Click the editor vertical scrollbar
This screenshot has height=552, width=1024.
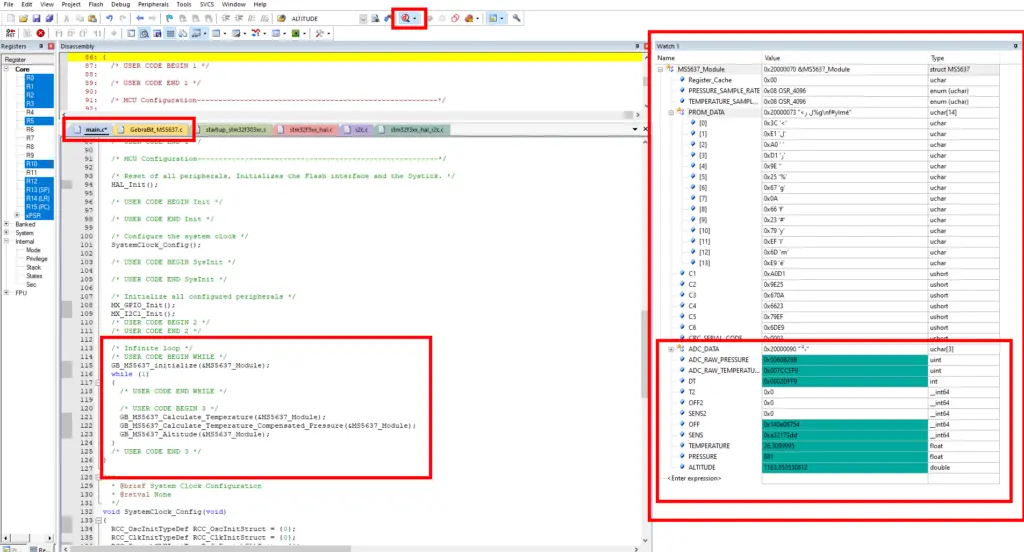[645, 340]
